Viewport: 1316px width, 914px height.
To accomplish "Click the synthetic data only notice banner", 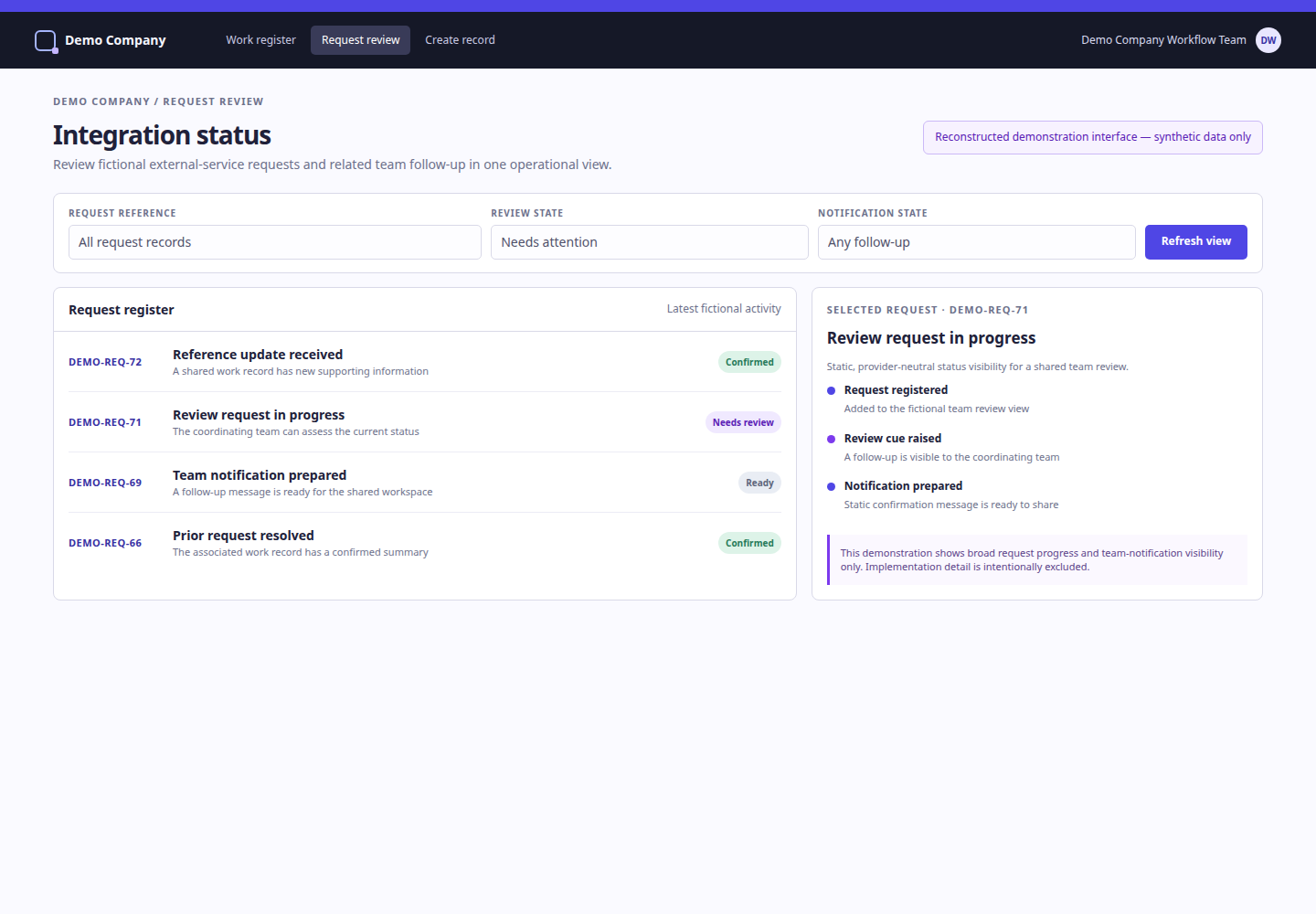I will point(1093,137).
